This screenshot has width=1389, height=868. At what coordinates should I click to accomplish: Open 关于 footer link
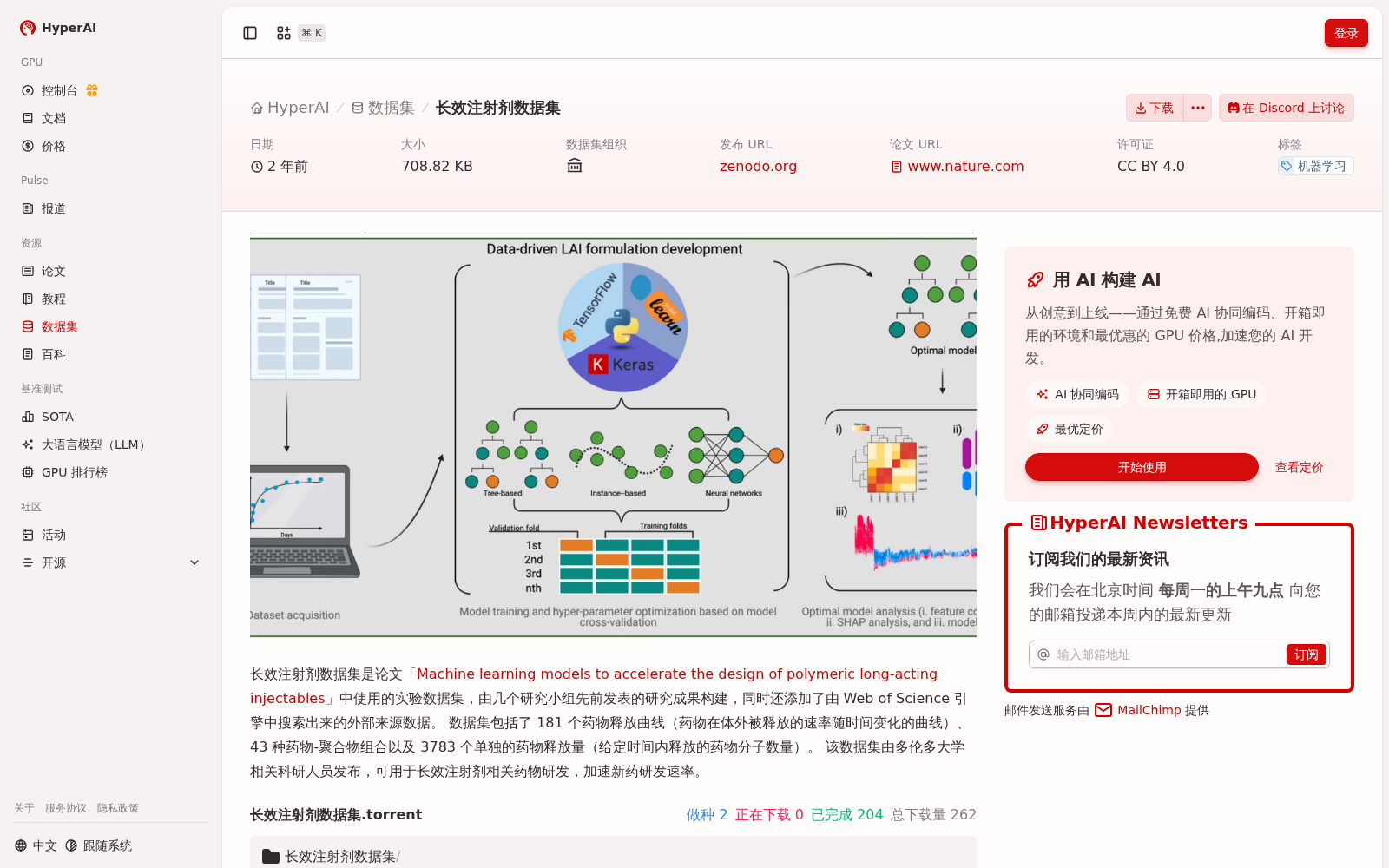pos(24,808)
